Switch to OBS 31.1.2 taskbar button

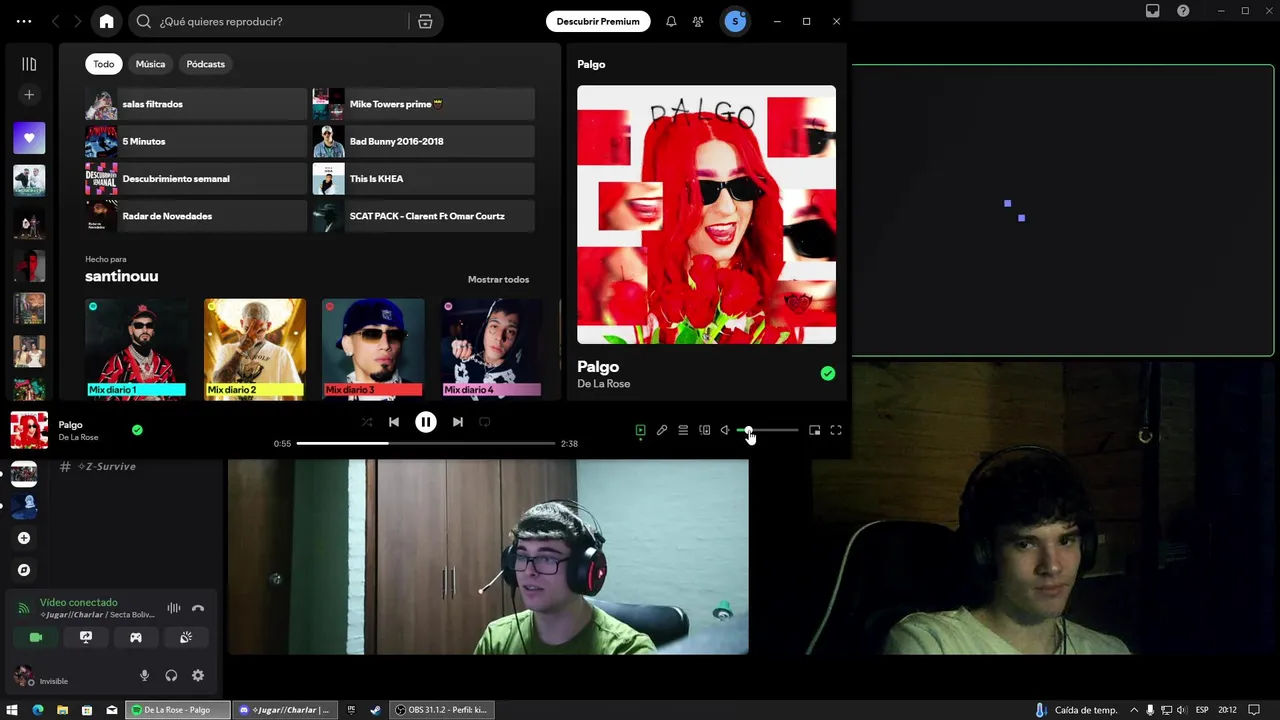tap(441, 710)
